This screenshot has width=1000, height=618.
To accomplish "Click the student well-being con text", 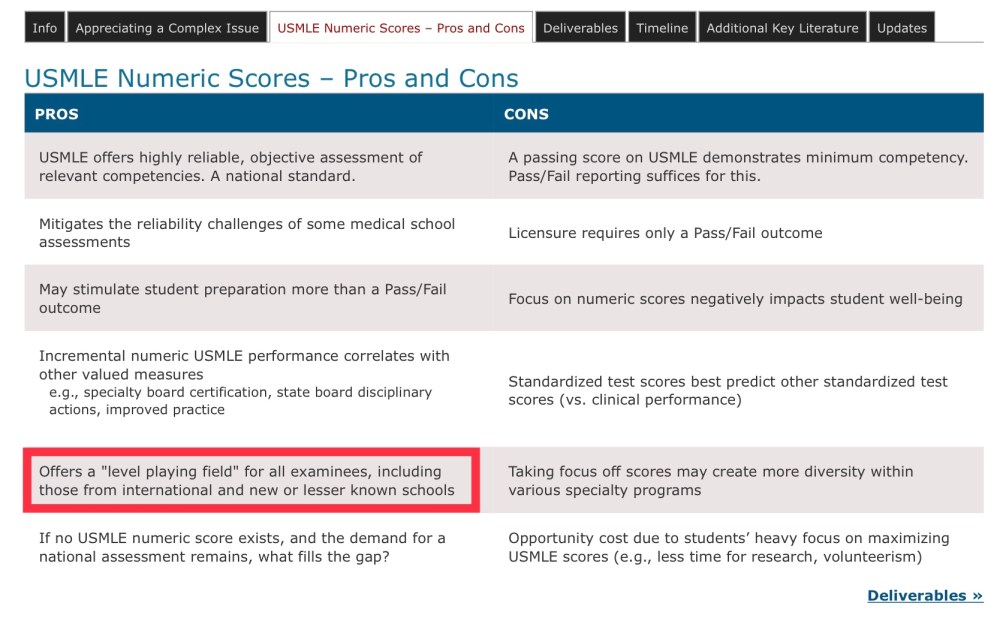I will (735, 299).
